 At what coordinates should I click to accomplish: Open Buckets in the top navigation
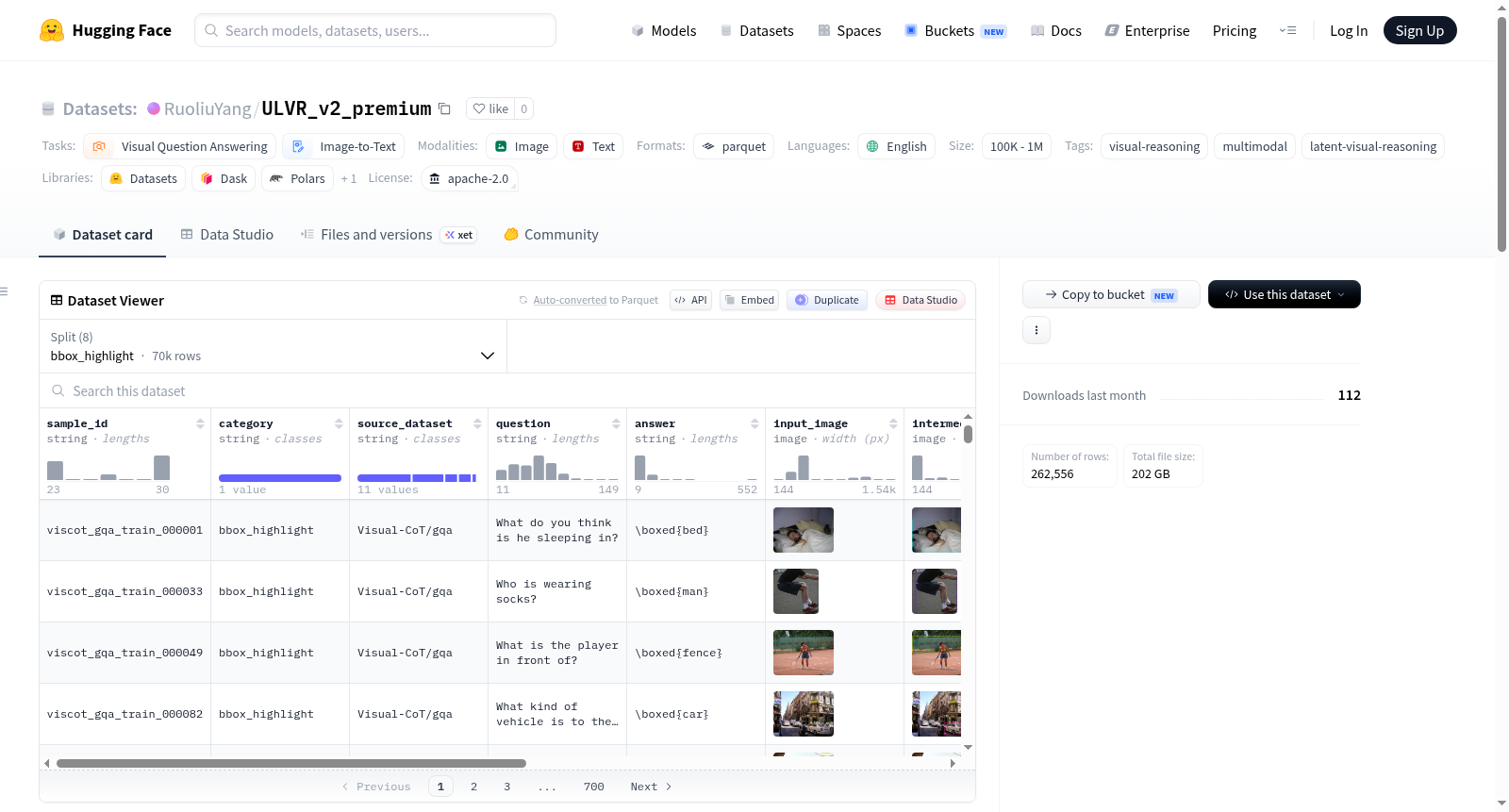tap(955, 30)
